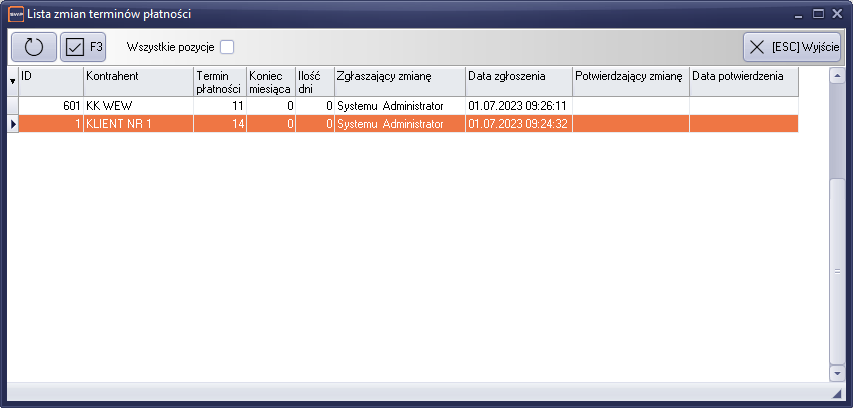Select the KK WEW contractor row
Viewport: 853px width, 408px height.
pyautogui.click(x=138, y=105)
